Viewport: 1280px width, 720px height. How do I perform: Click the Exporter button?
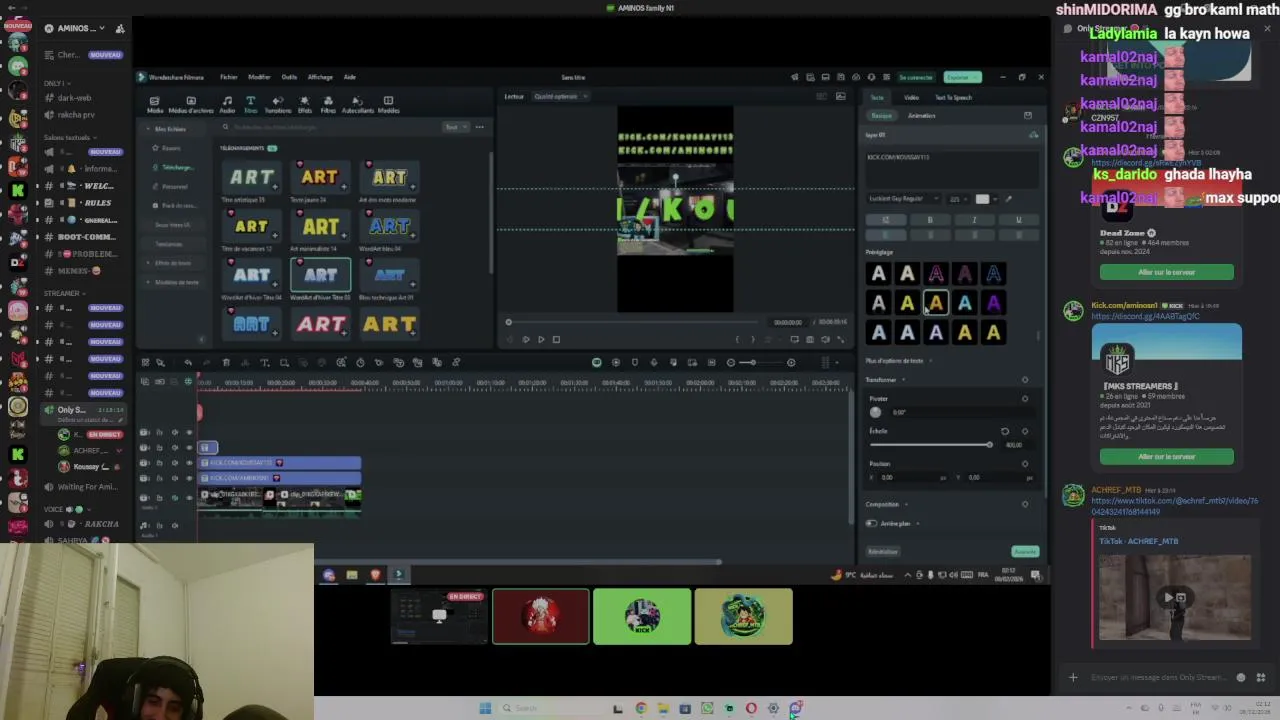961,77
